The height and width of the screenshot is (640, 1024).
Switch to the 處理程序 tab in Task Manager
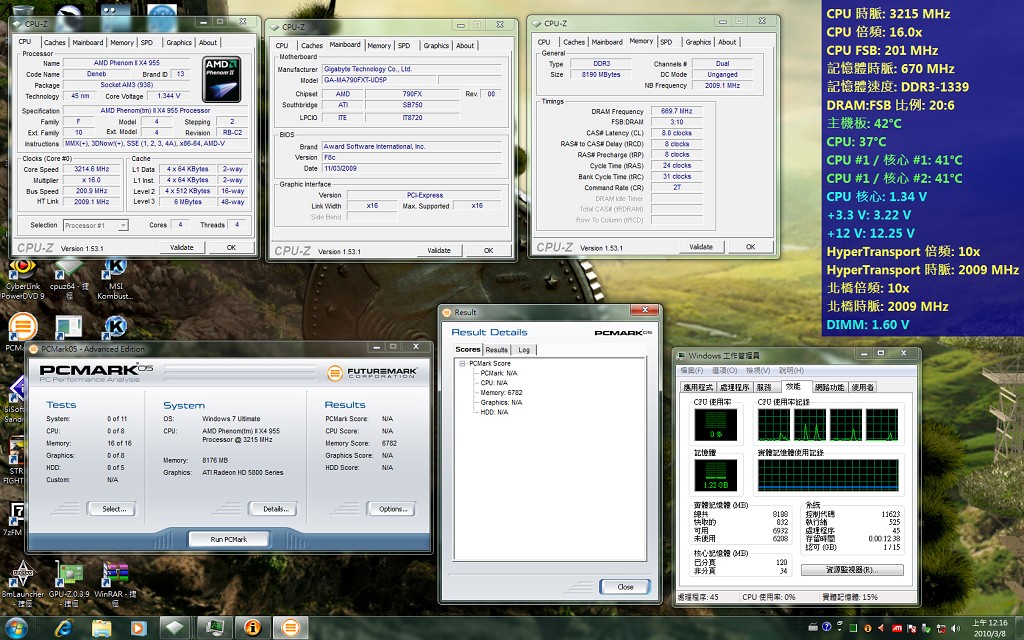[734, 387]
